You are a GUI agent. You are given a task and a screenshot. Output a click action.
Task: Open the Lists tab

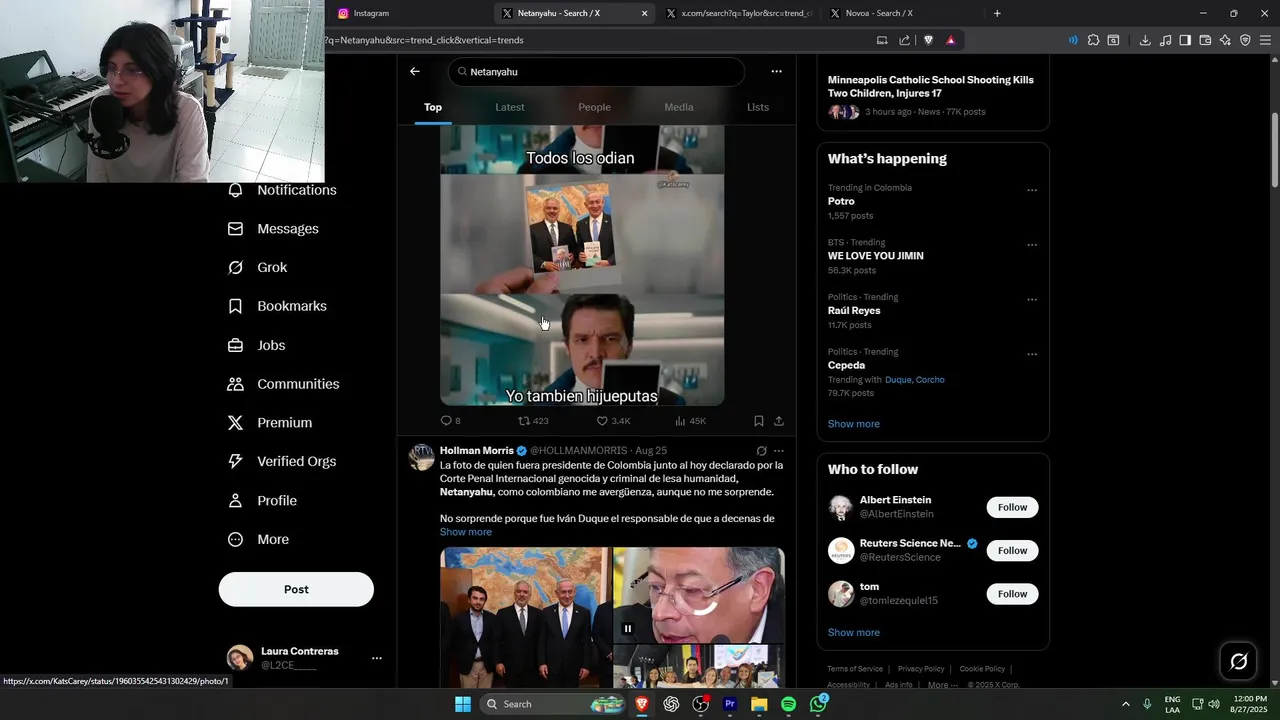pyautogui.click(x=758, y=107)
